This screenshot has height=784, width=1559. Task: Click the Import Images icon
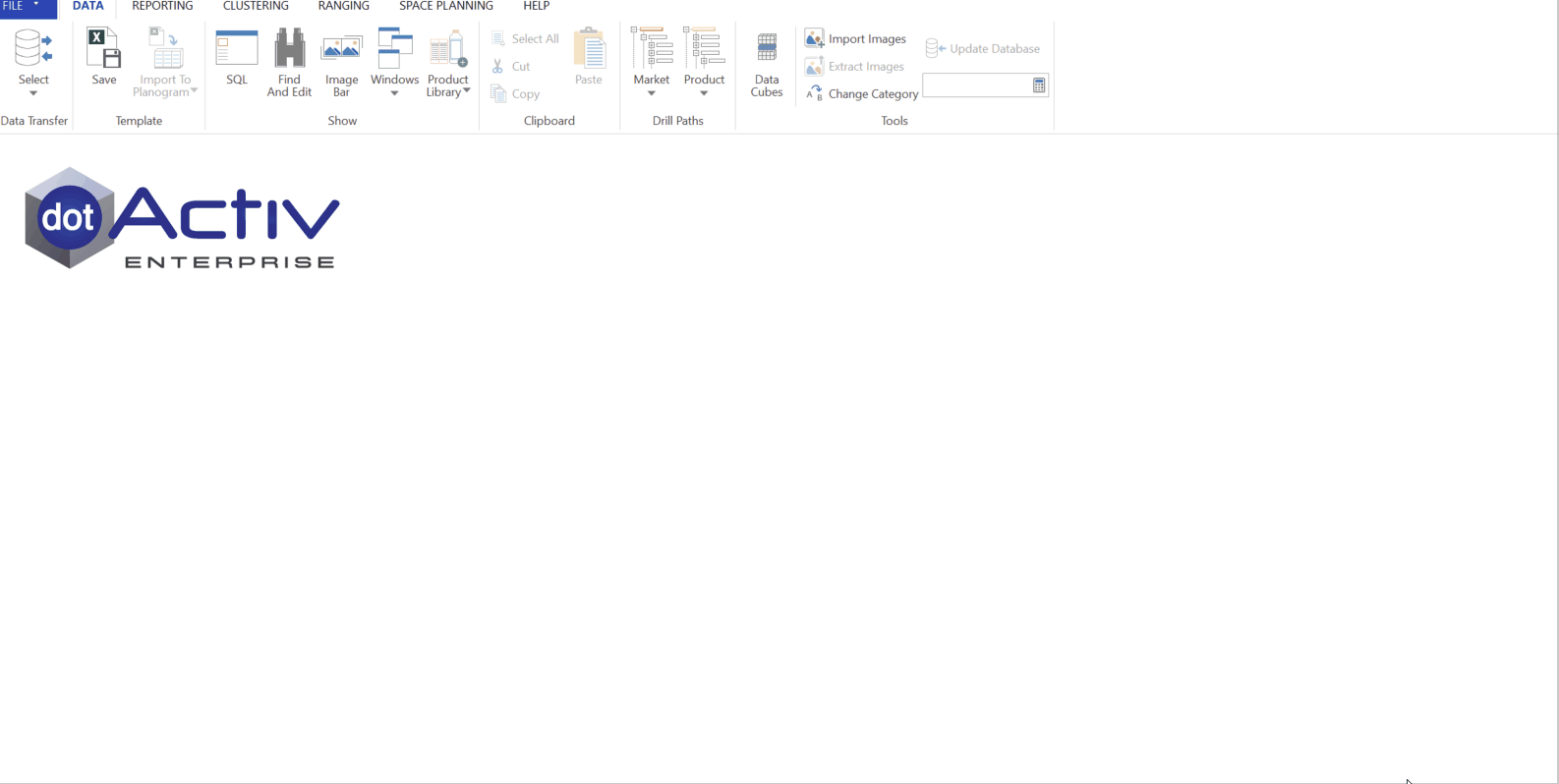click(814, 38)
